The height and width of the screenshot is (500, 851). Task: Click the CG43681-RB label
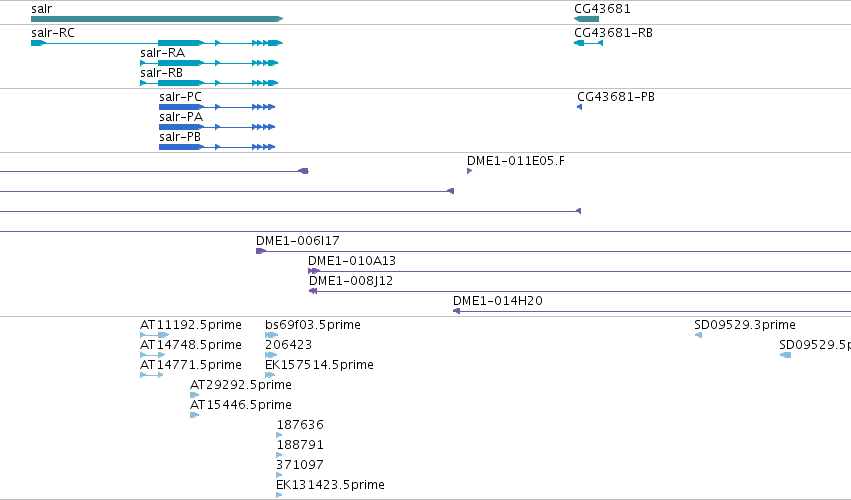pyautogui.click(x=613, y=33)
